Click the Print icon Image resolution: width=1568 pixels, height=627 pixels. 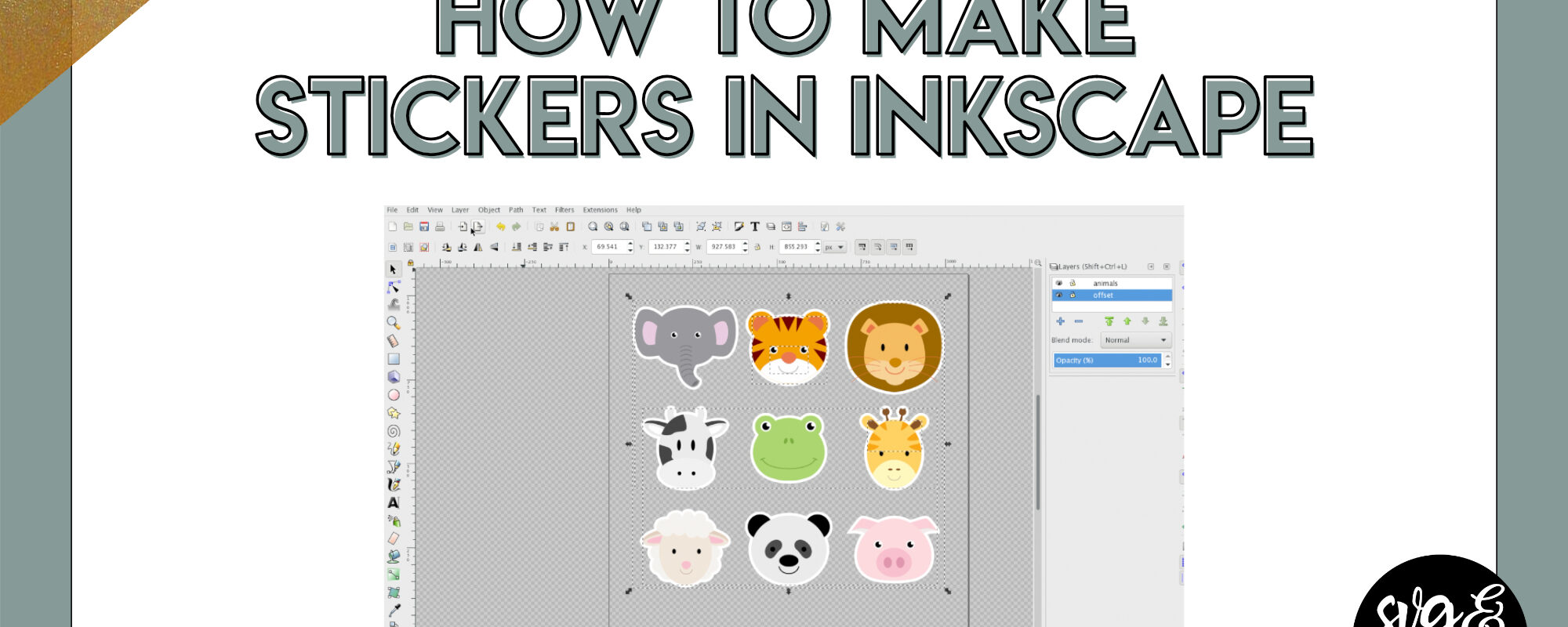[x=440, y=227]
